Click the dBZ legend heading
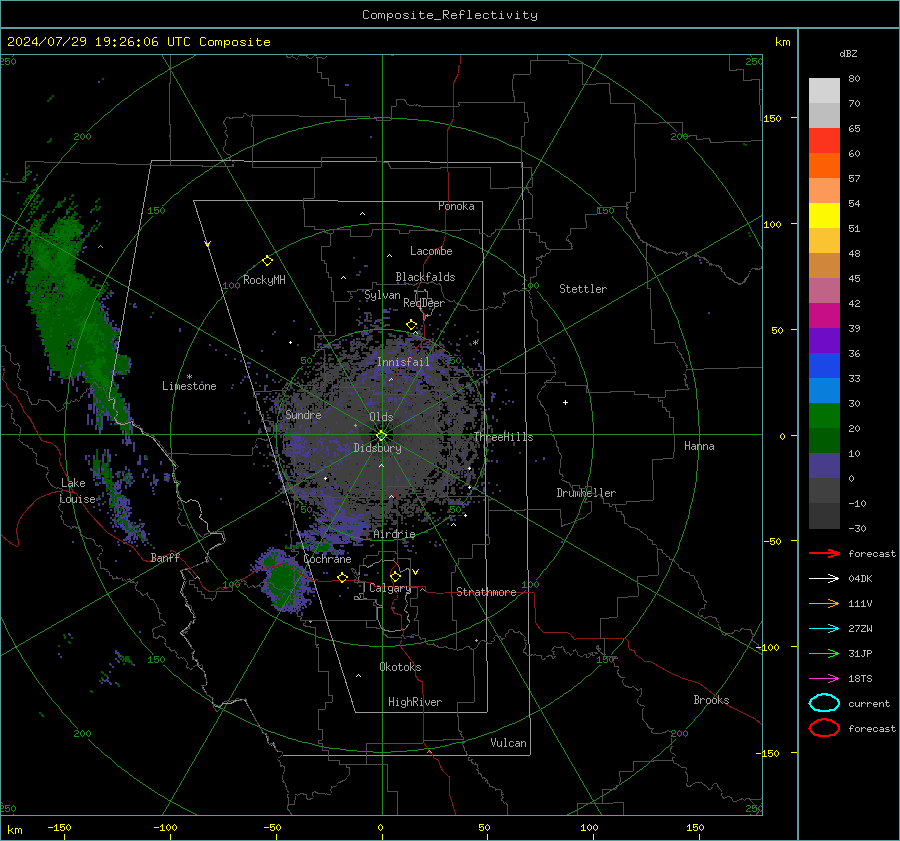Viewport: 900px width, 841px height. [848, 53]
